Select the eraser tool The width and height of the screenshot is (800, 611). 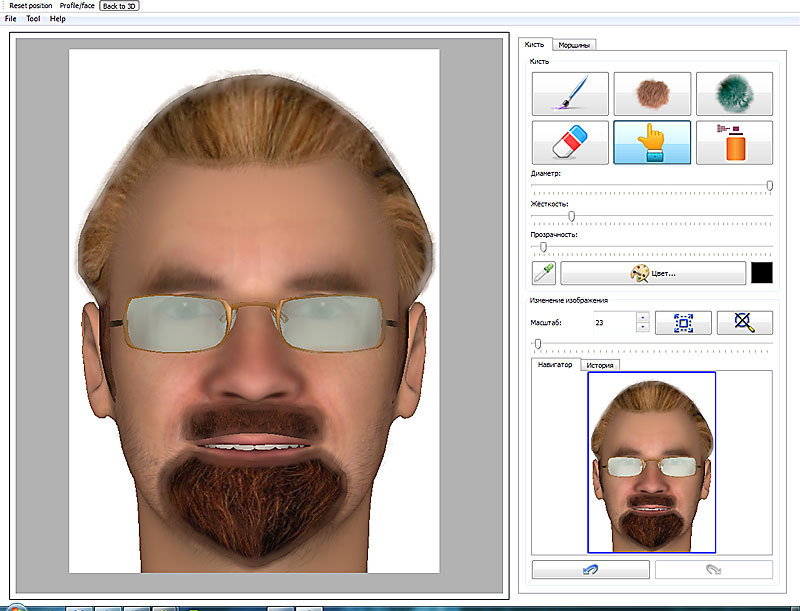[570, 142]
